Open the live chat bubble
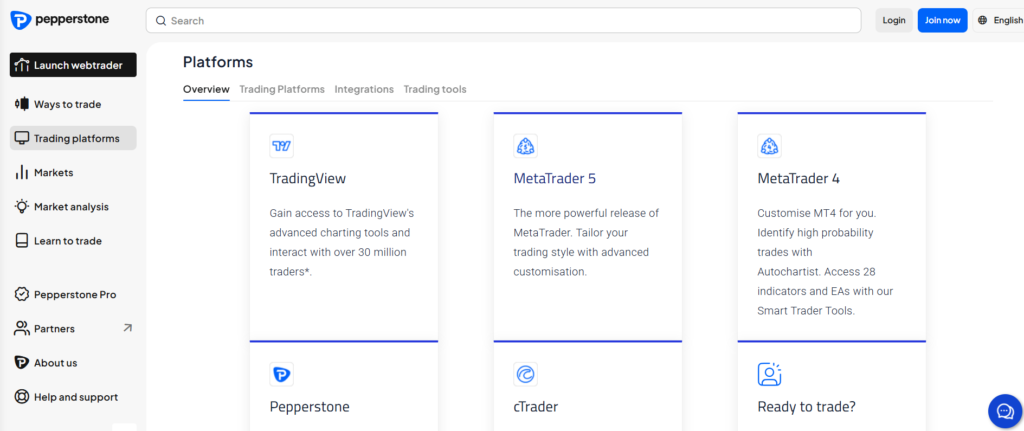This screenshot has width=1024, height=431. tap(1004, 411)
